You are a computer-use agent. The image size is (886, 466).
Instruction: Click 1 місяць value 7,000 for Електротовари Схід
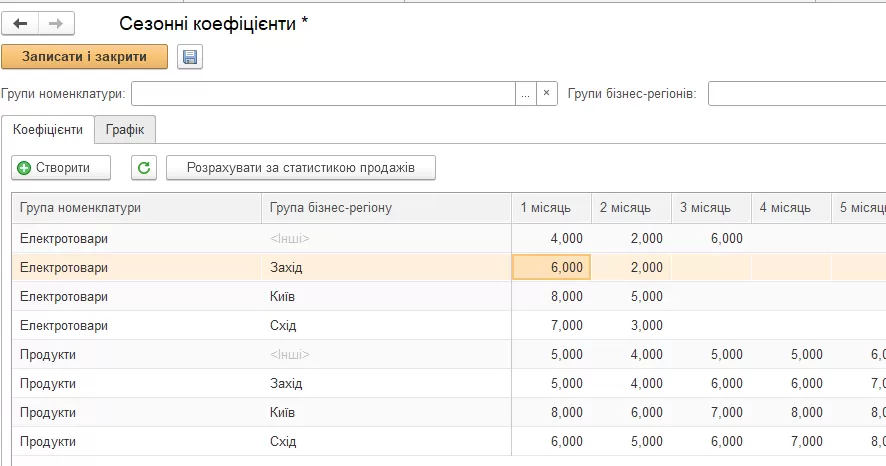tap(551, 325)
